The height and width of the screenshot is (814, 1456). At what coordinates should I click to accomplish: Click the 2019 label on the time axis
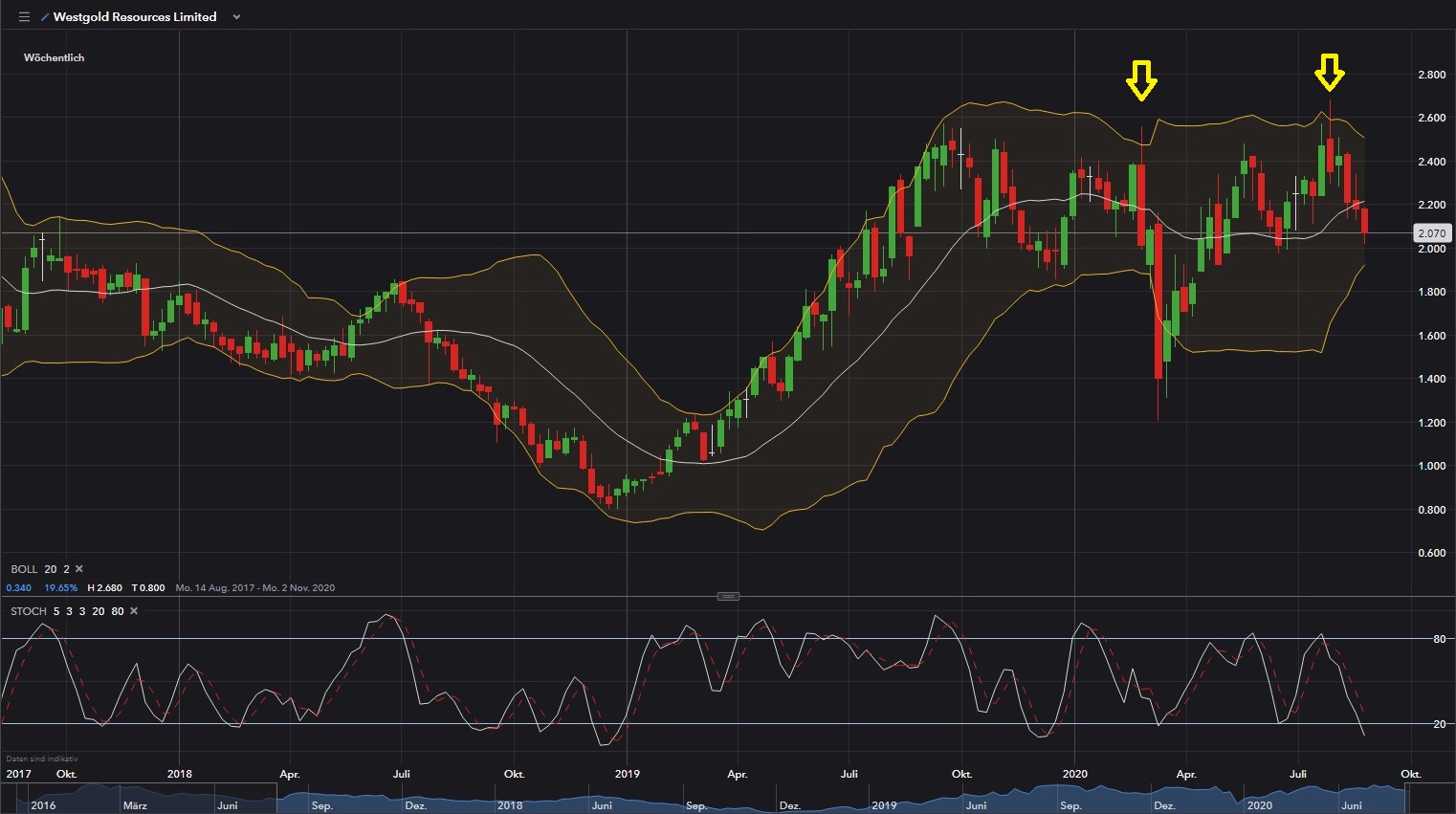coord(627,774)
